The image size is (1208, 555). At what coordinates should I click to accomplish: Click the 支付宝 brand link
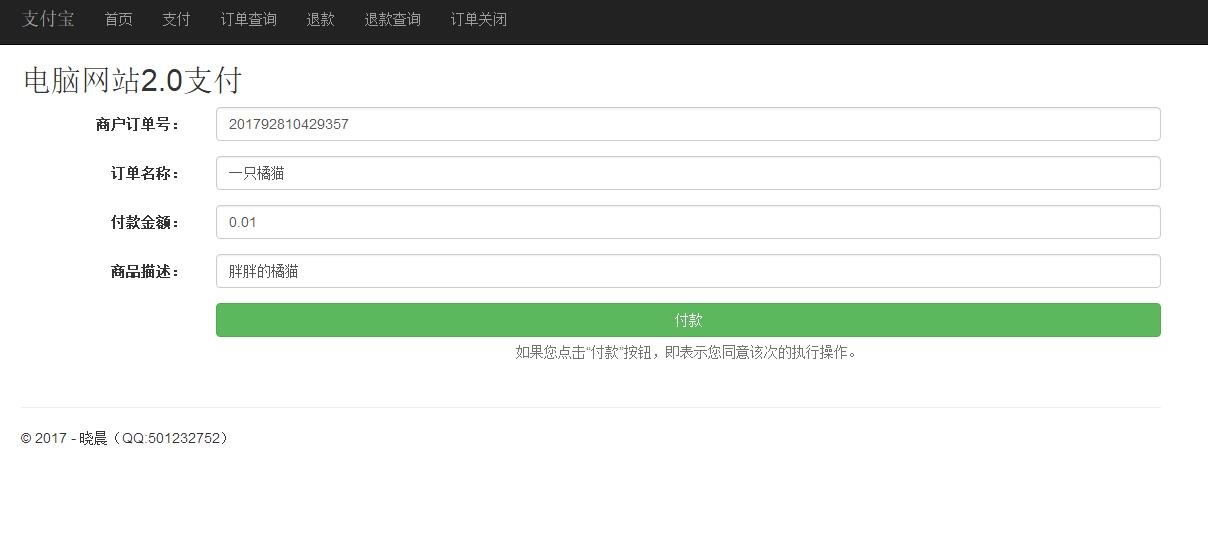[x=48, y=19]
